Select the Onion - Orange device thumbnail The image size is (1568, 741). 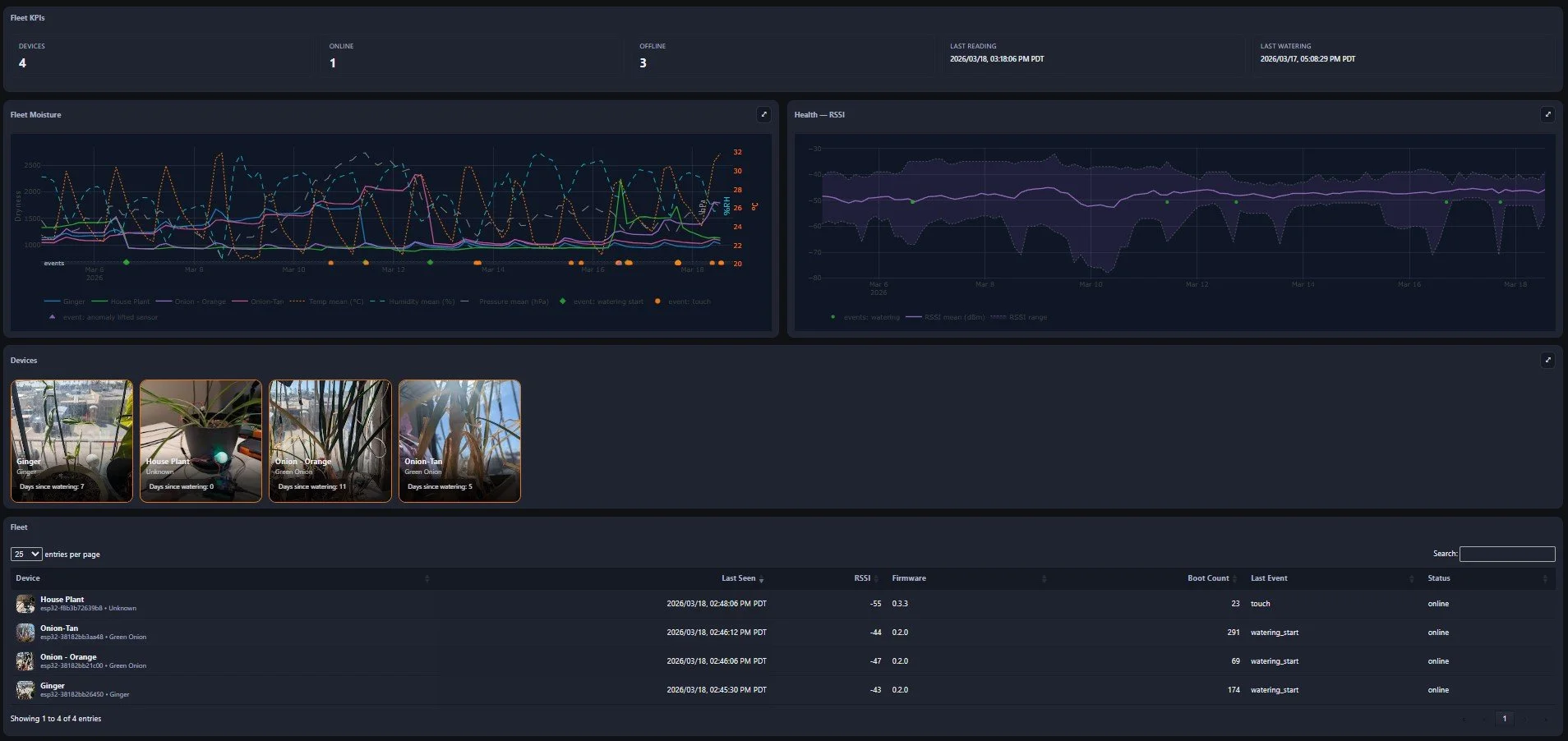point(330,440)
